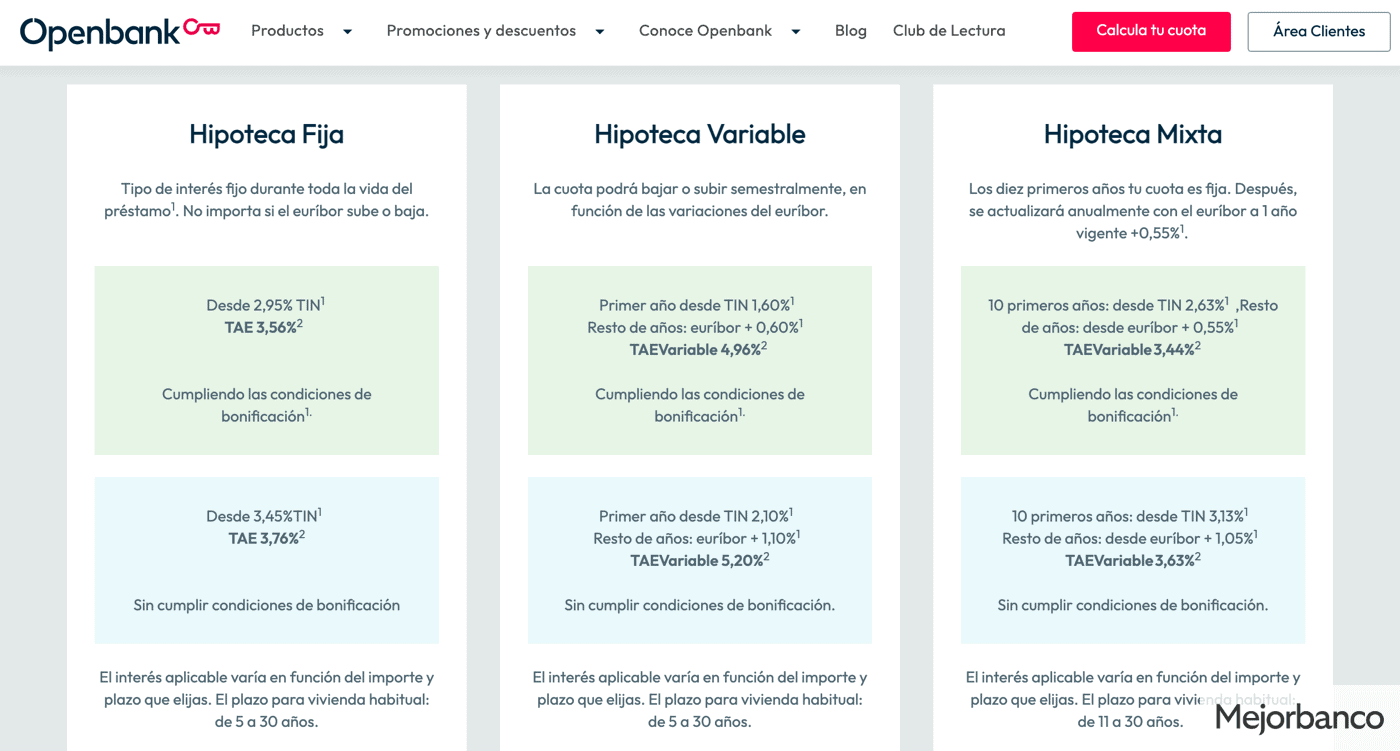
Task: Click Resto de años: euríbor + 0,60%
Action: pyautogui.click(x=696, y=327)
